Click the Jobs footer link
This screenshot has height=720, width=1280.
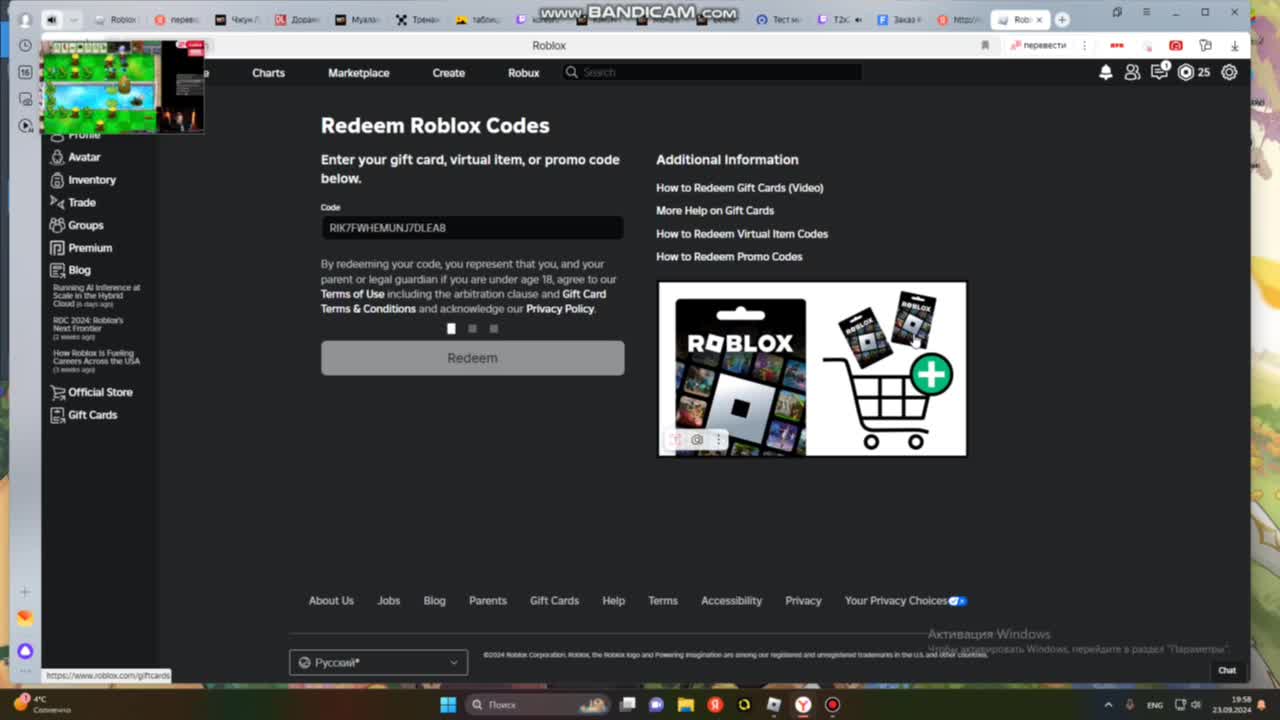(388, 601)
